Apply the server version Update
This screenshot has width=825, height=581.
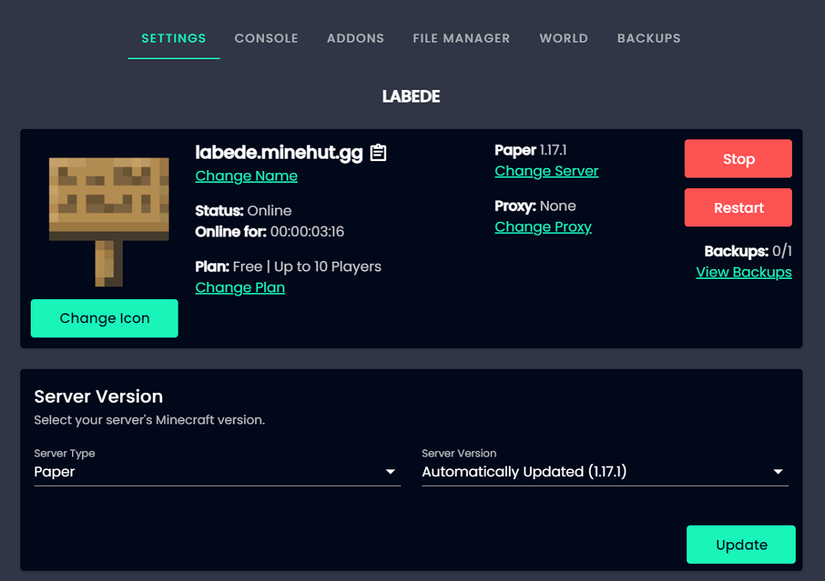click(x=740, y=544)
